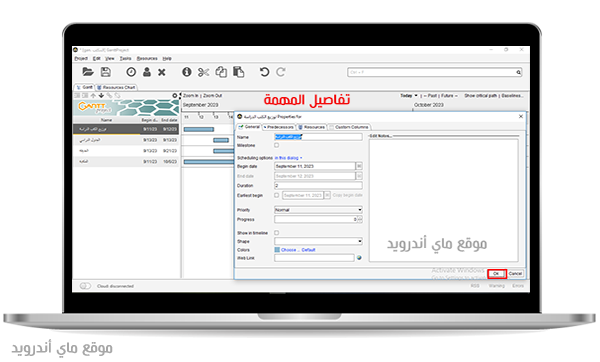The width and height of the screenshot is (600, 362).
Task: Click Zoom Out link
Action: tap(212, 96)
